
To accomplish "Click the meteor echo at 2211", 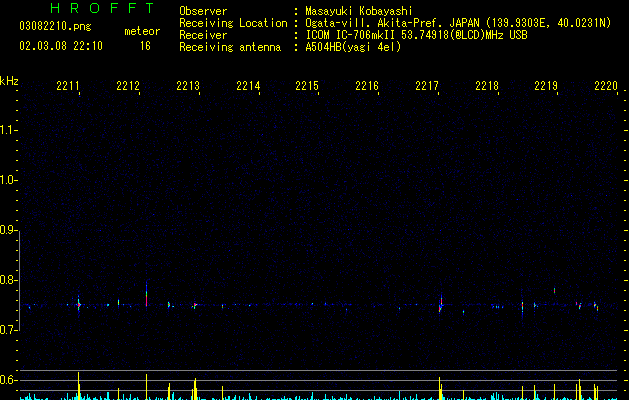I will [79, 304].
